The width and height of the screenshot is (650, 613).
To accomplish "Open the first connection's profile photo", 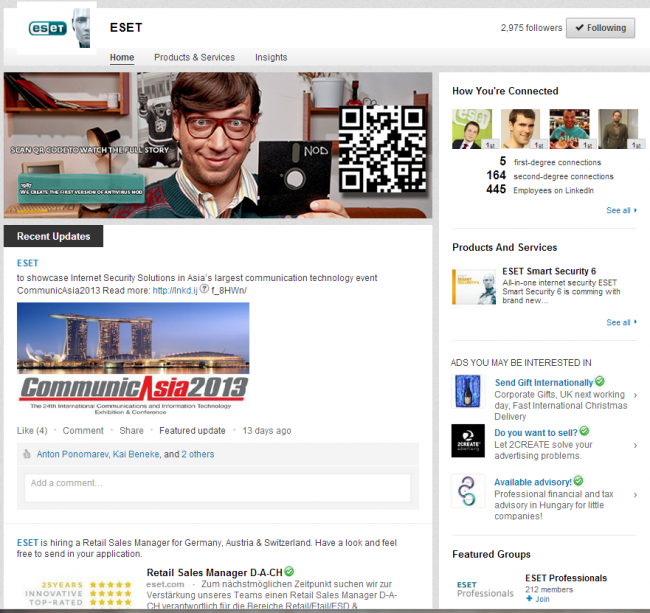I will pyautogui.click(x=472, y=129).
